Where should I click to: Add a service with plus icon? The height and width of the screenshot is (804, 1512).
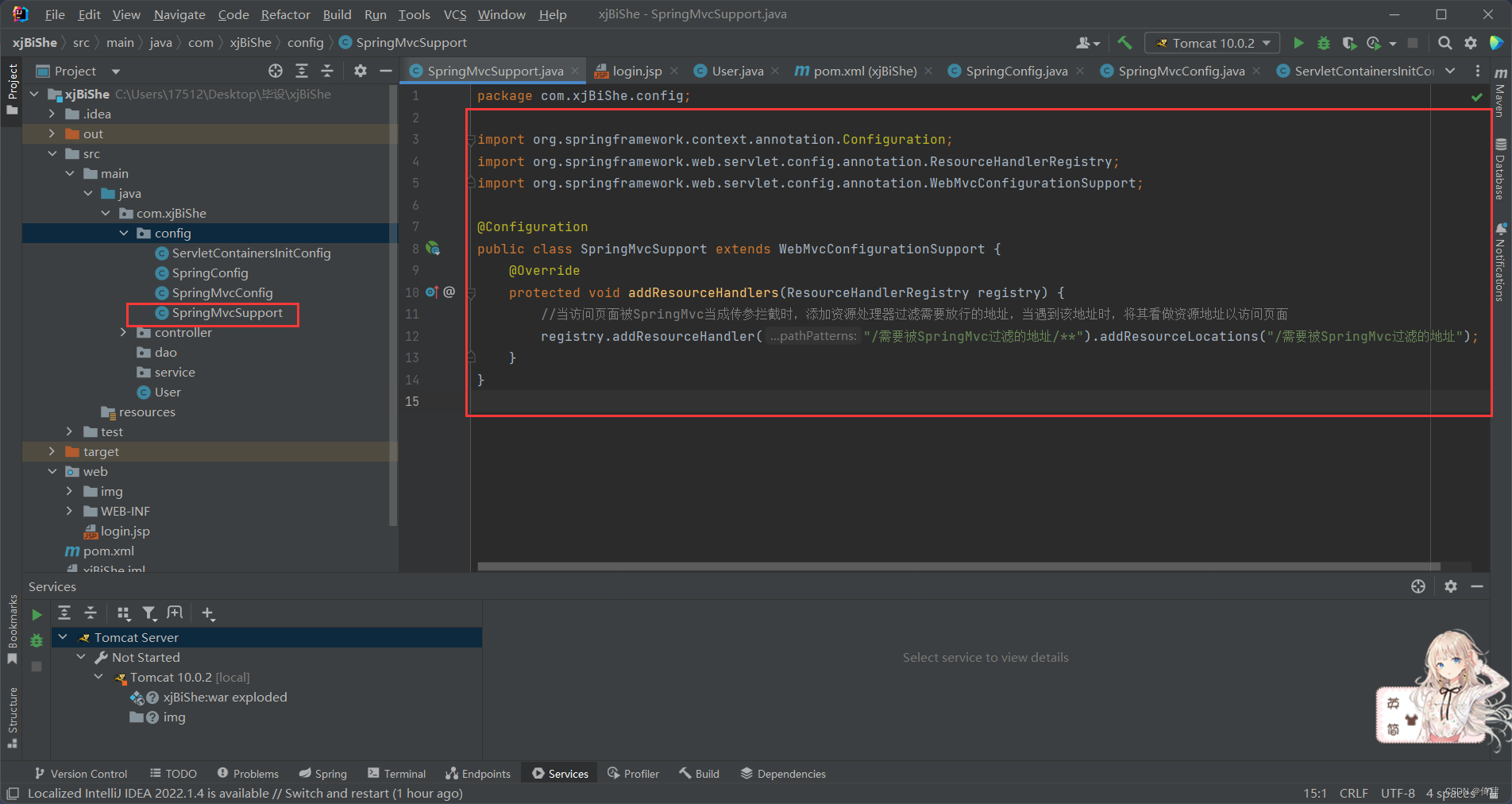(208, 613)
